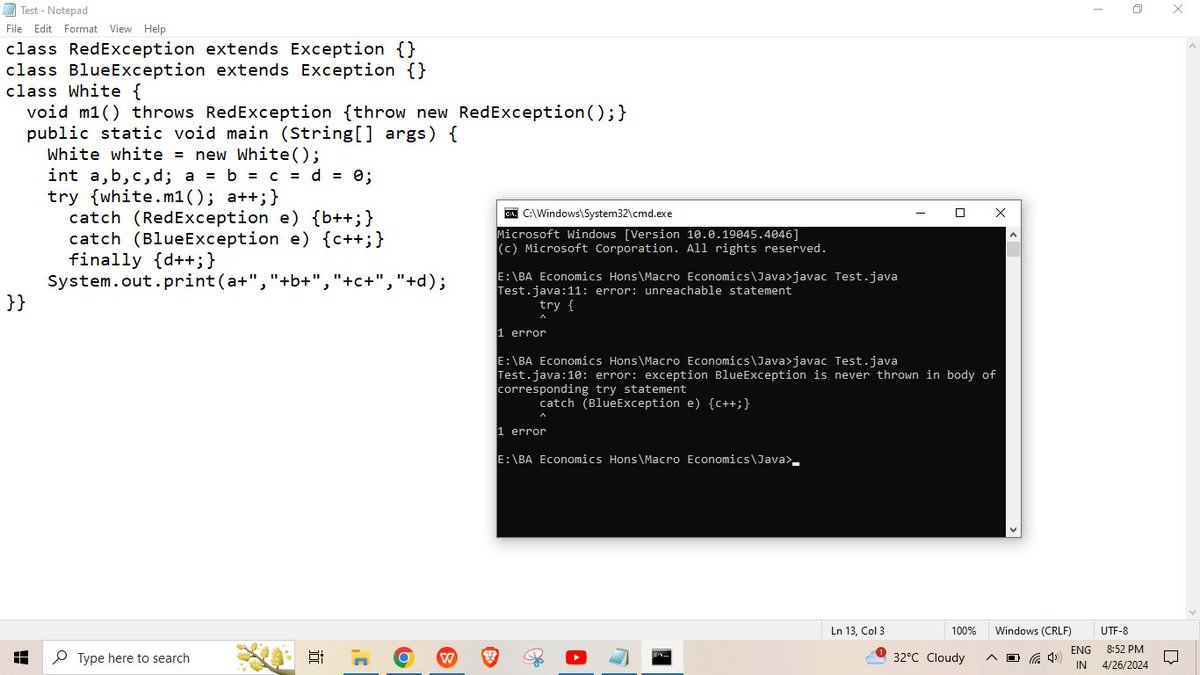Click the battery icon in system tray
The height and width of the screenshot is (675, 1200).
pyautogui.click(x=1011, y=657)
